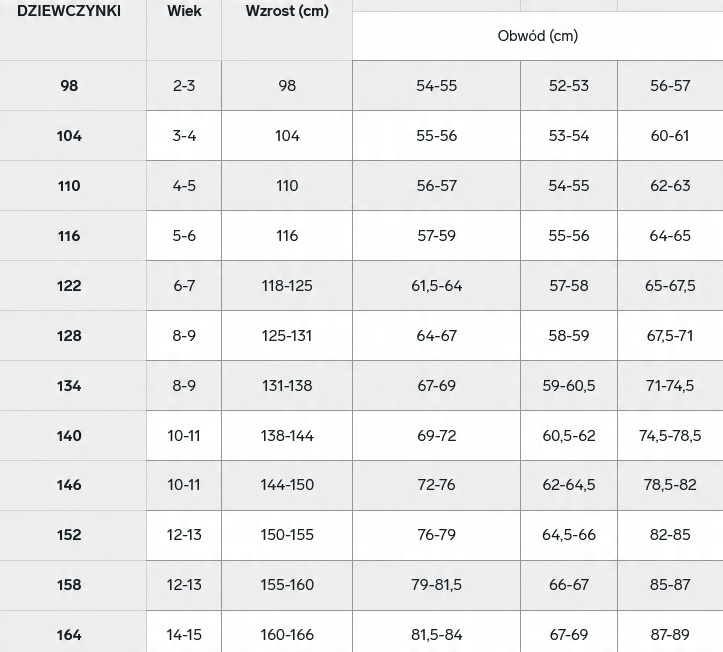Select size 98 row label
Screen dimensions: 723x652
pyautogui.click(x=69, y=86)
